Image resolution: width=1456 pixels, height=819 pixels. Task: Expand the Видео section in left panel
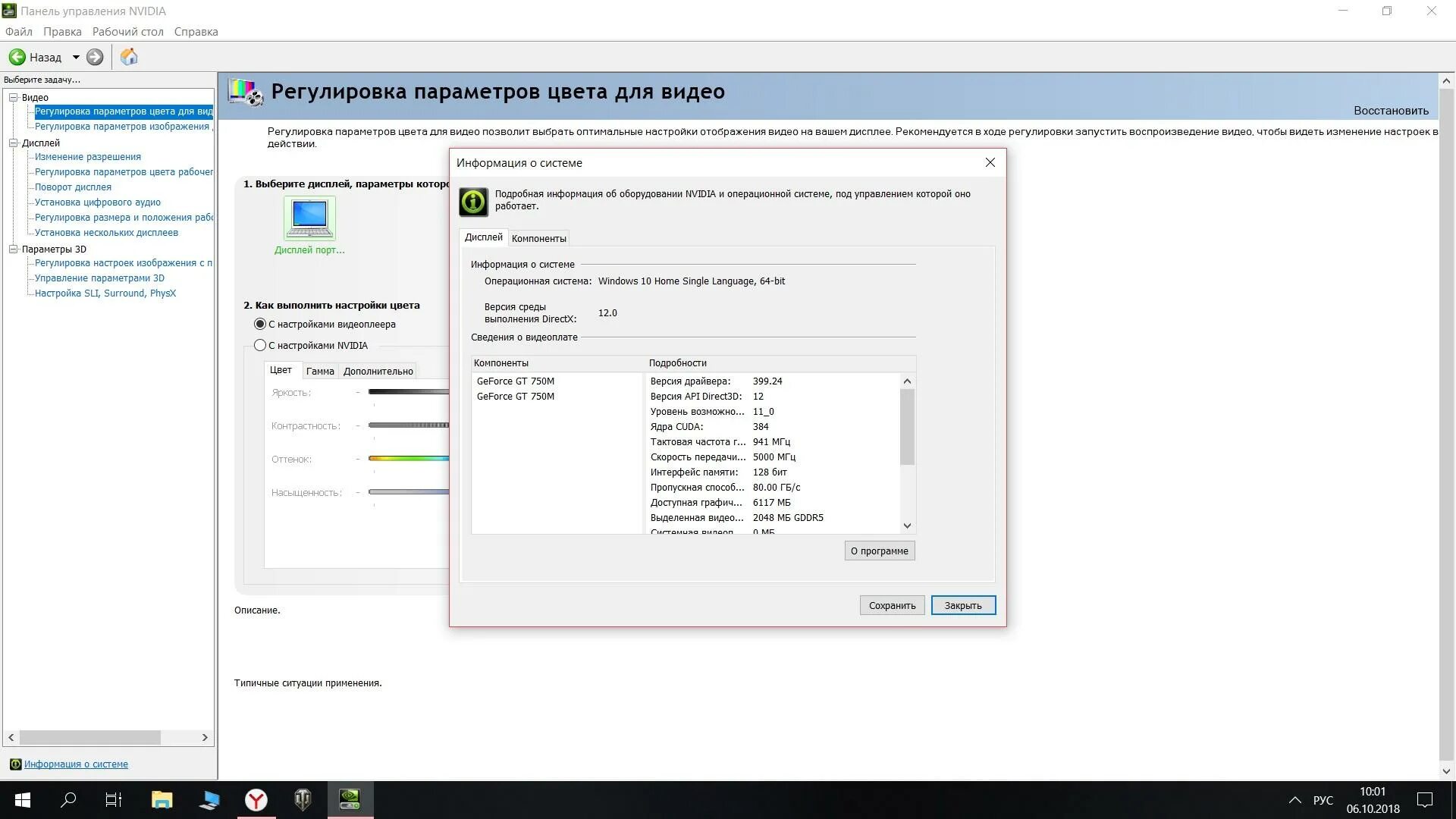[x=14, y=97]
